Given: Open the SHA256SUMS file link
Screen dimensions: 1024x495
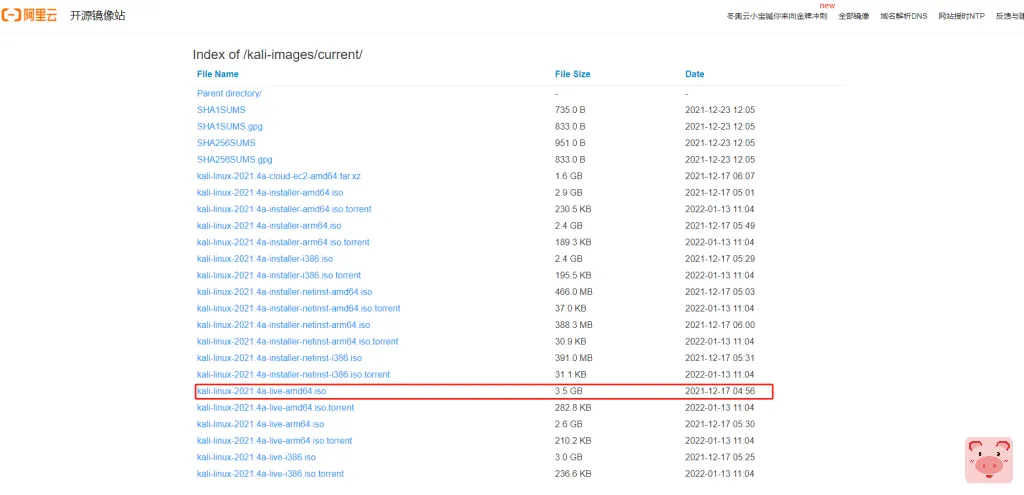Looking at the screenshot, I should click(226, 142).
